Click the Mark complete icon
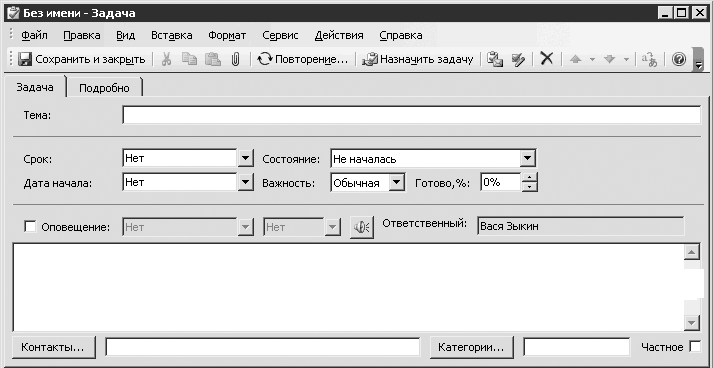The image size is (713, 368). tap(518, 59)
